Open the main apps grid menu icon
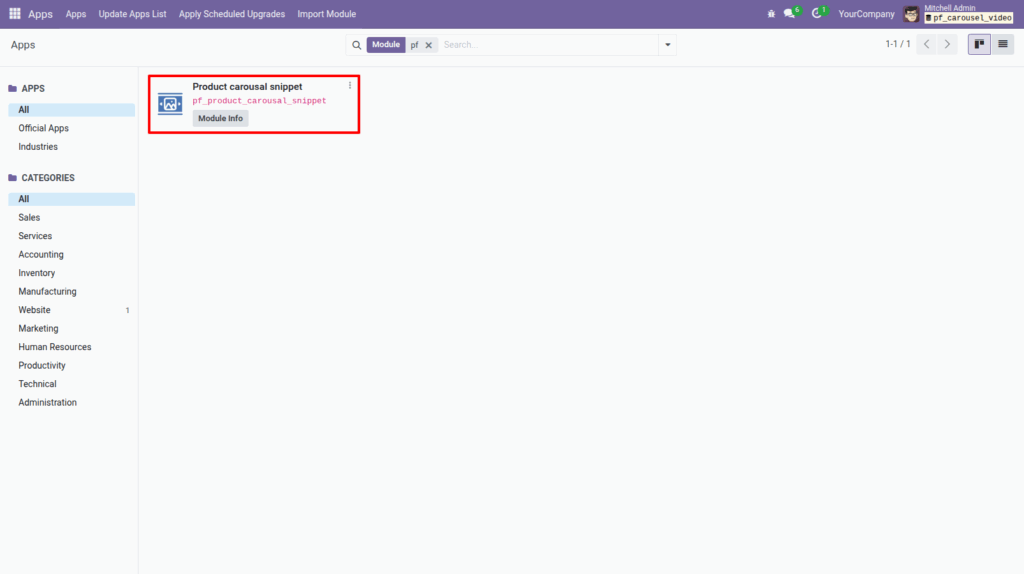 click(x=15, y=14)
